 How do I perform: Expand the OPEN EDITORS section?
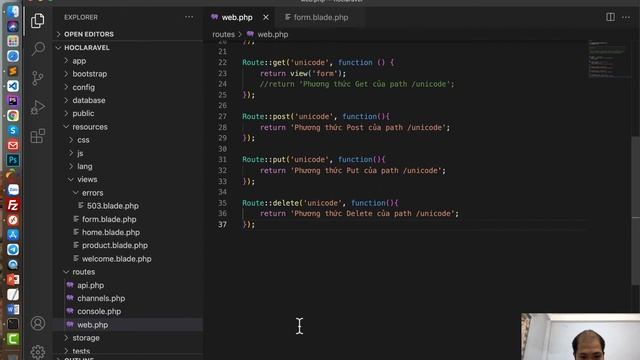point(127,34)
